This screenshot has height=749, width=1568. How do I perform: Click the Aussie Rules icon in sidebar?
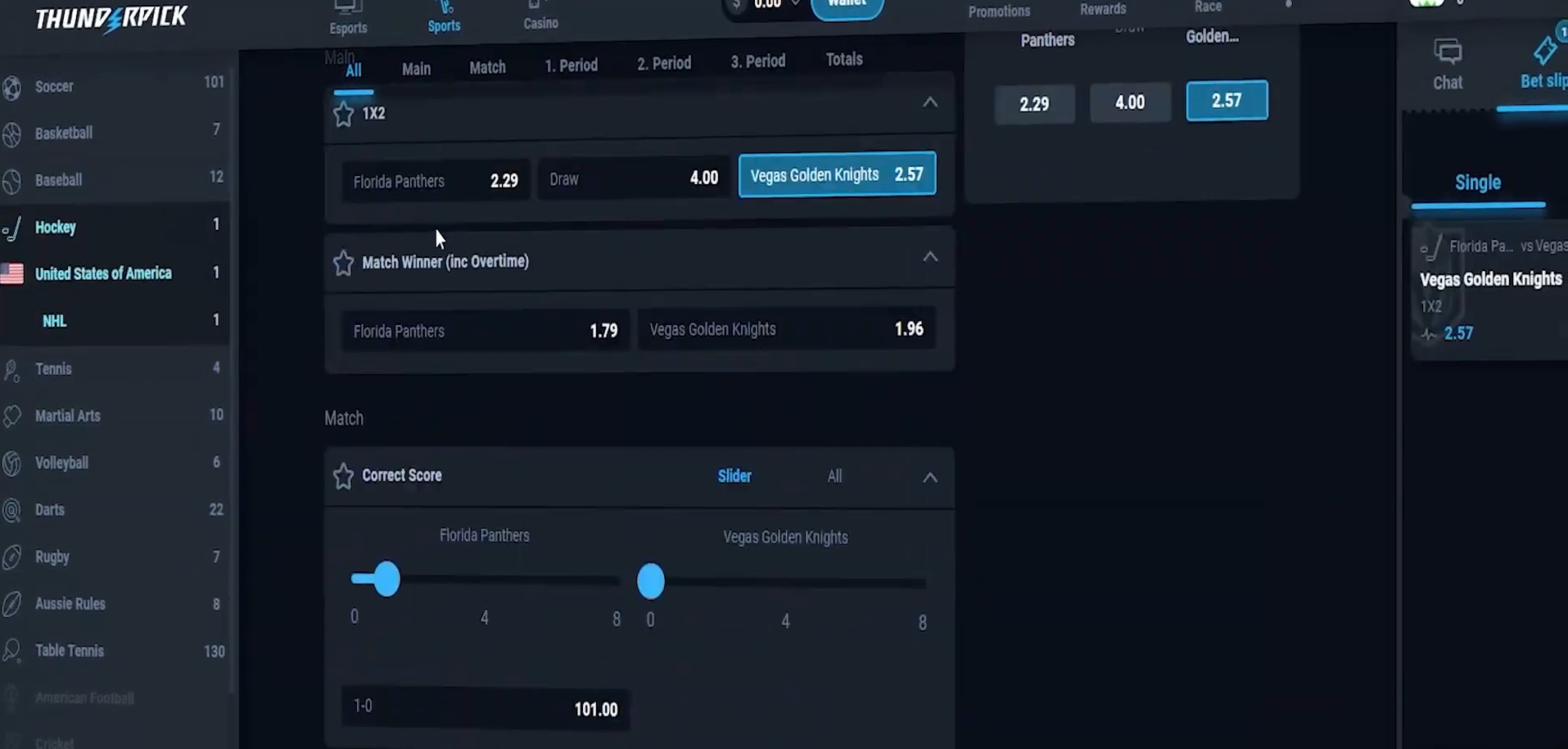pyautogui.click(x=11, y=604)
